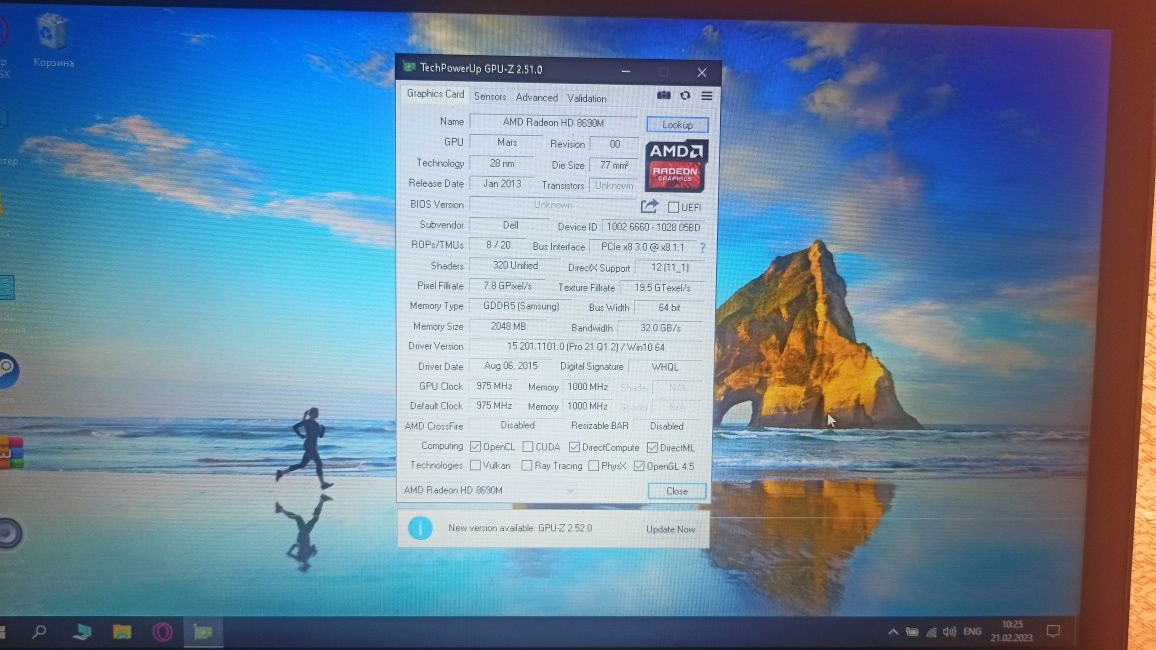The width and height of the screenshot is (1156, 650).
Task: Click the battery icon in system tray
Action: click(x=912, y=632)
